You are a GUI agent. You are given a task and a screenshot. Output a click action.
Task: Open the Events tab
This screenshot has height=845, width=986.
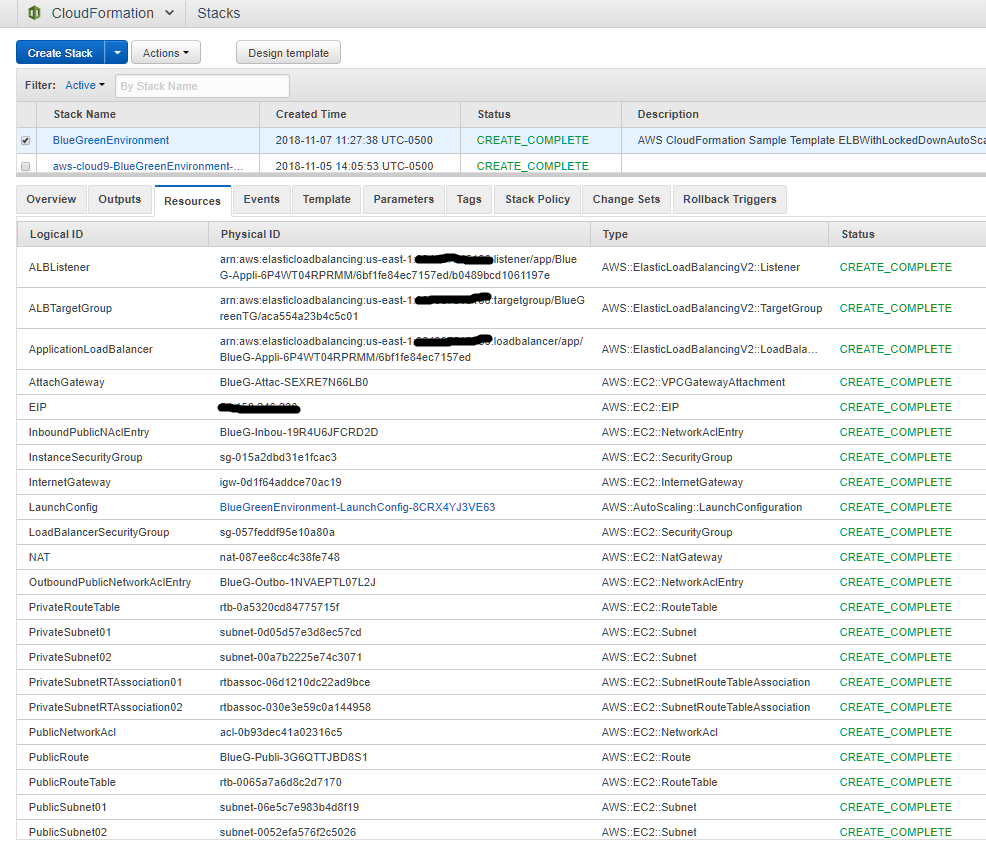point(262,199)
